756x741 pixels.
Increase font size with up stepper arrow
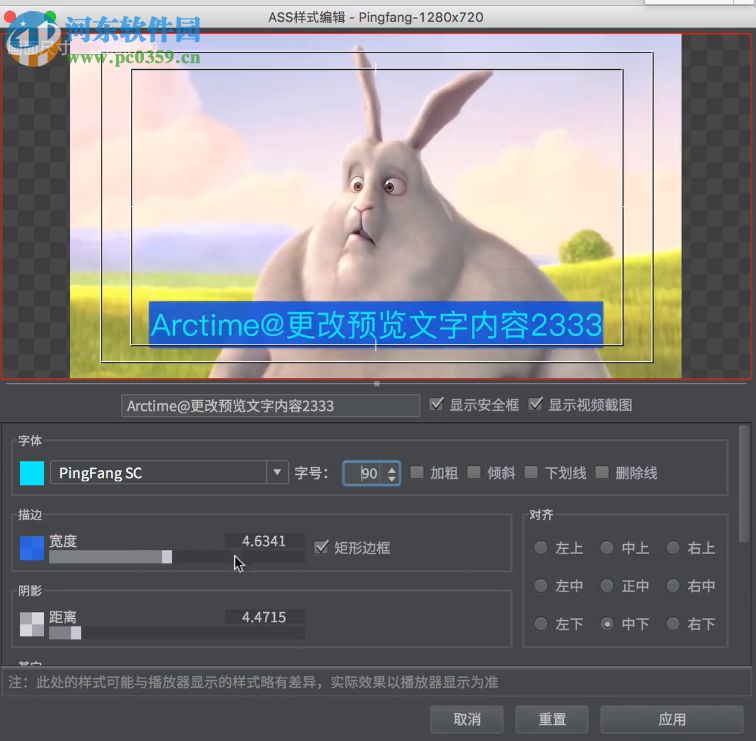tap(392, 468)
